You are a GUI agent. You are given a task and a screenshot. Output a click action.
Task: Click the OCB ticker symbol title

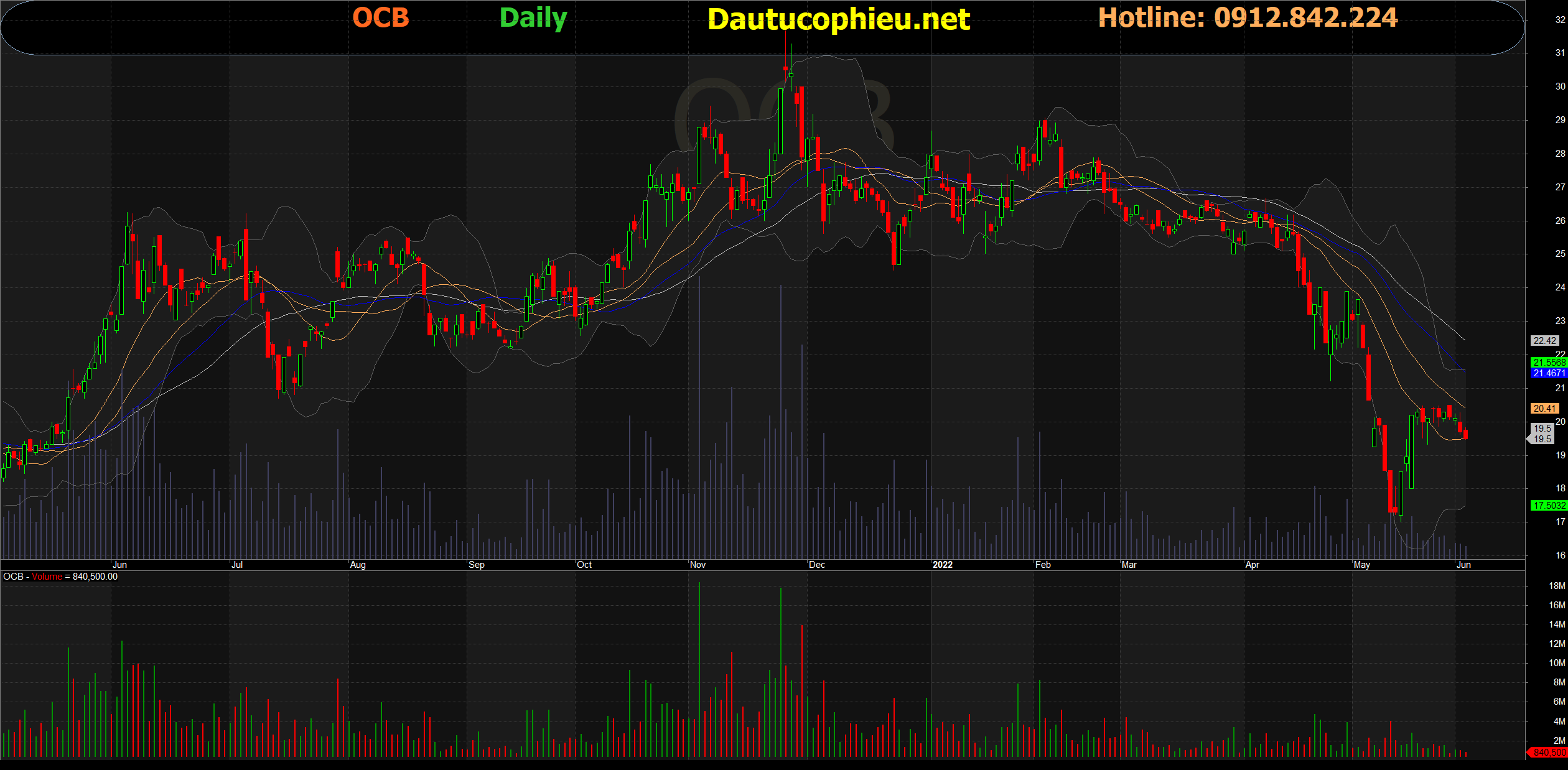[381, 18]
